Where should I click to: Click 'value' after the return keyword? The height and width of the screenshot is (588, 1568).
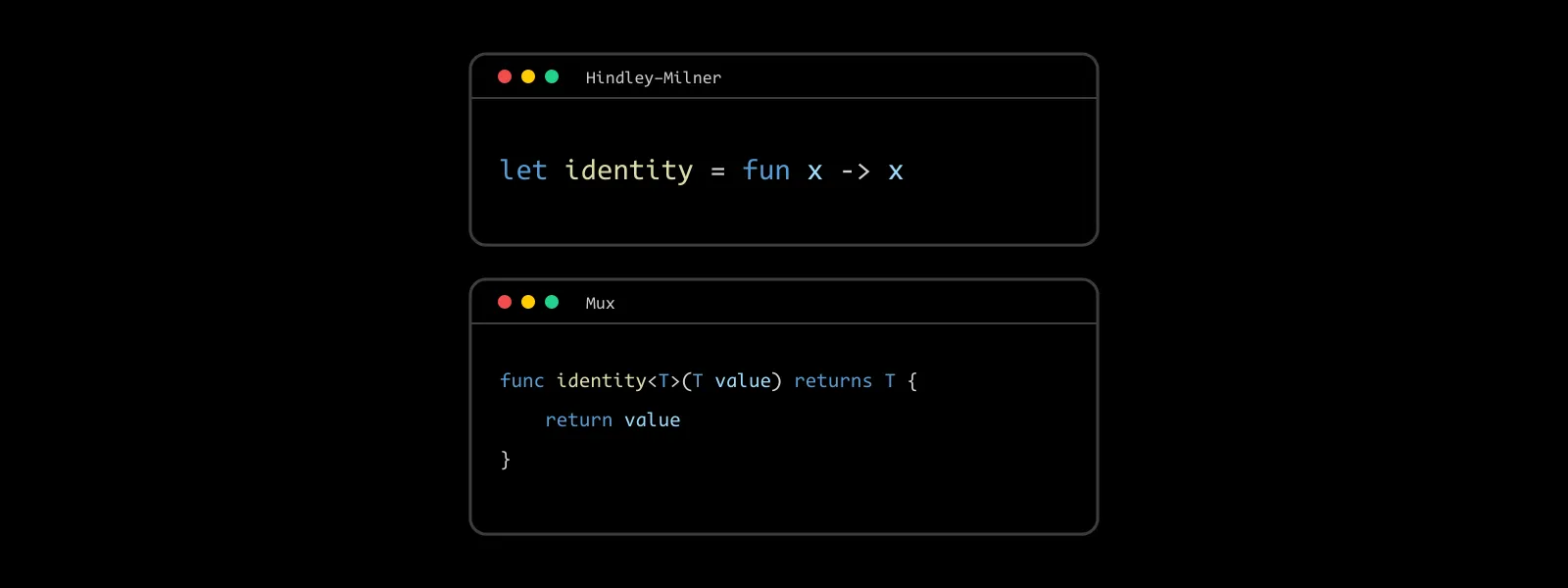point(653,420)
